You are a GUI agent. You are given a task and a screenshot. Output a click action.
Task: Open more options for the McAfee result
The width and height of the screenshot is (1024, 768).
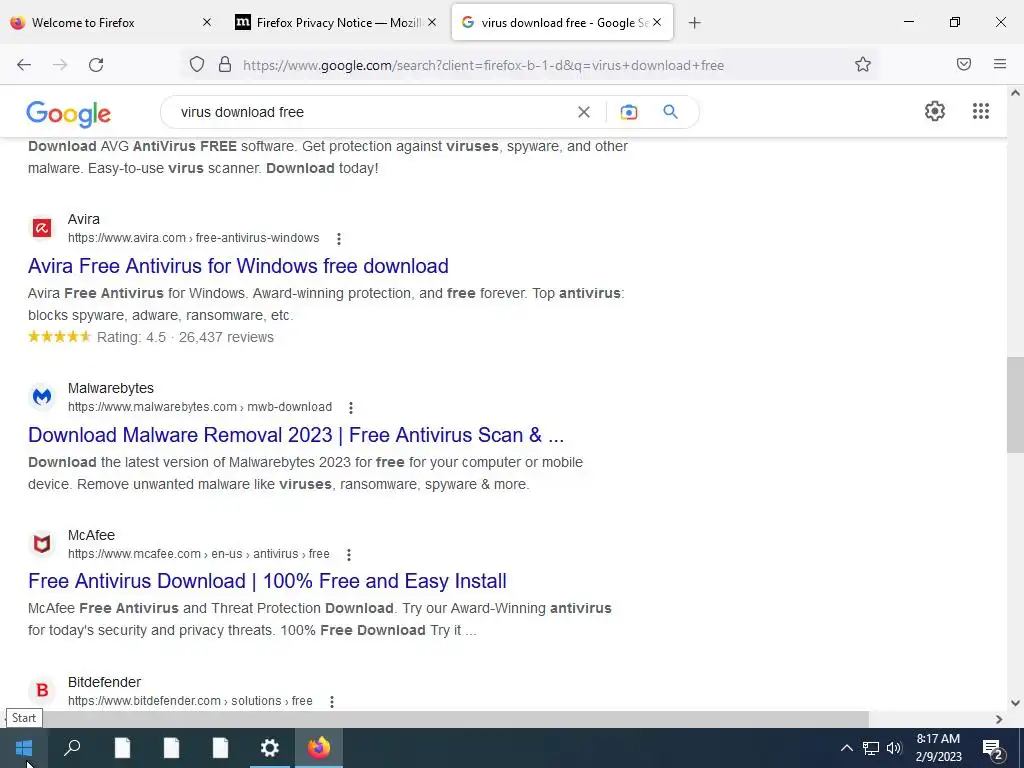[x=349, y=554]
